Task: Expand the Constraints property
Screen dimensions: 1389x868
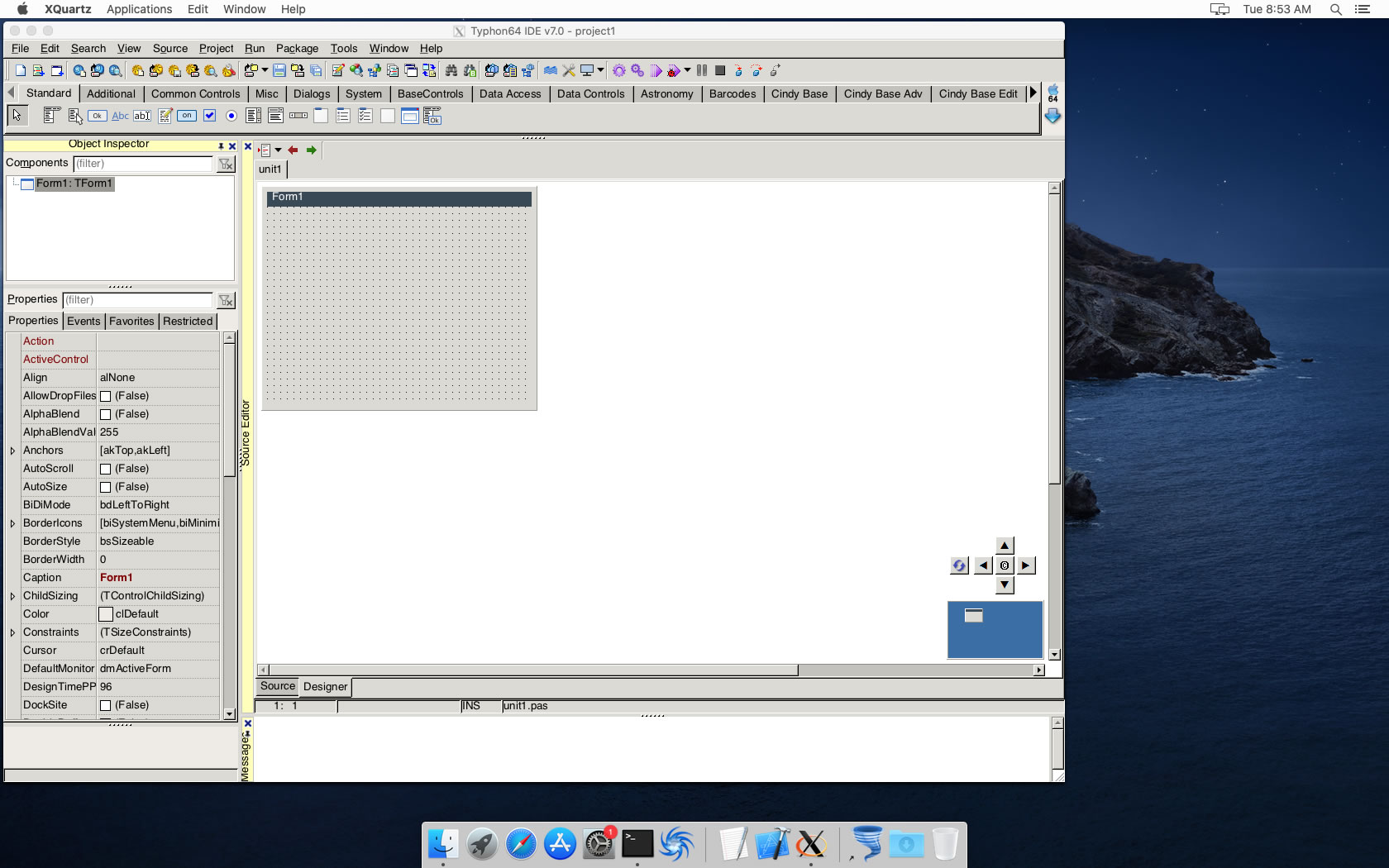Action: point(12,632)
